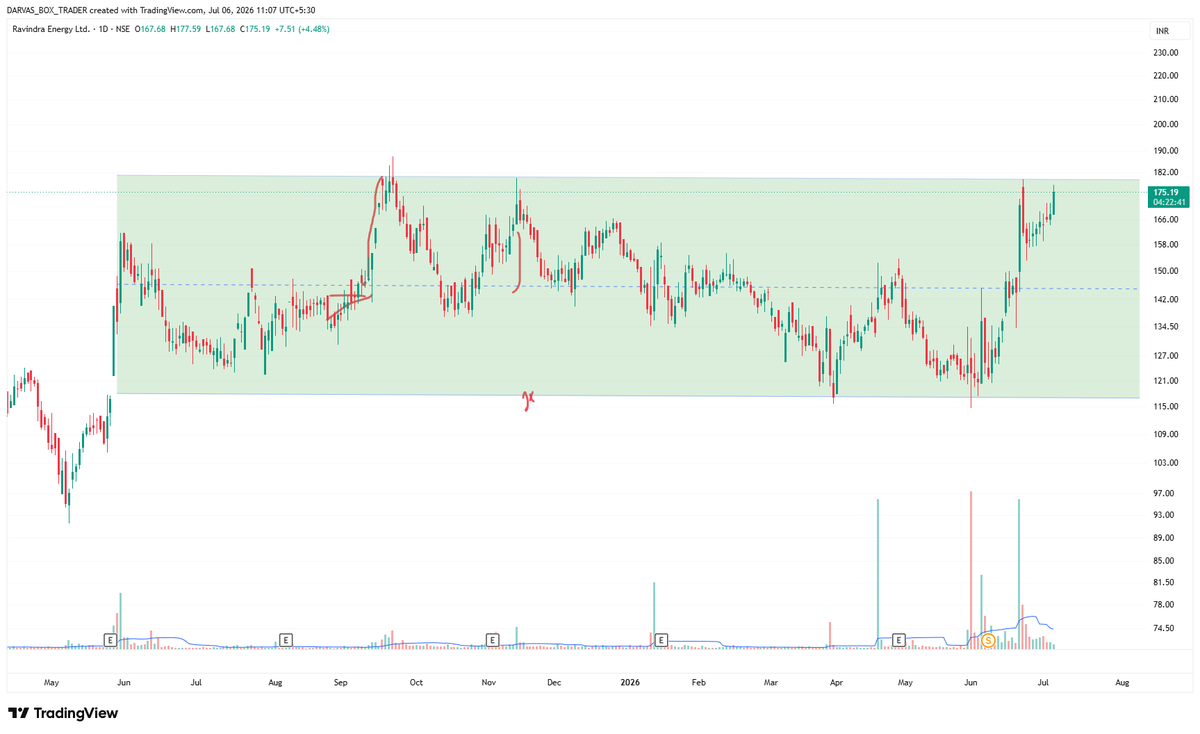Click the 200.00 price axis label

[1165, 125]
